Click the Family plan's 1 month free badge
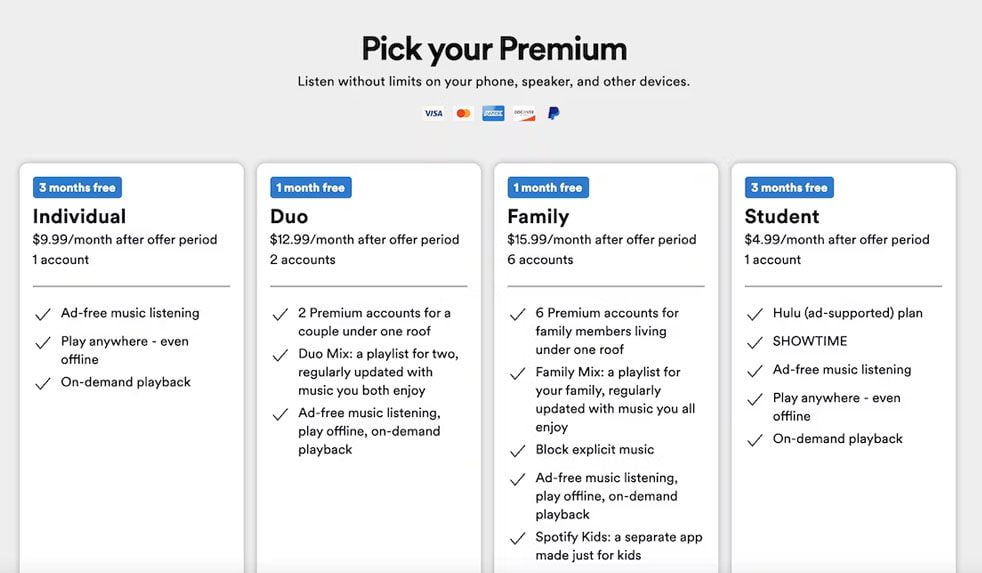 tap(547, 188)
